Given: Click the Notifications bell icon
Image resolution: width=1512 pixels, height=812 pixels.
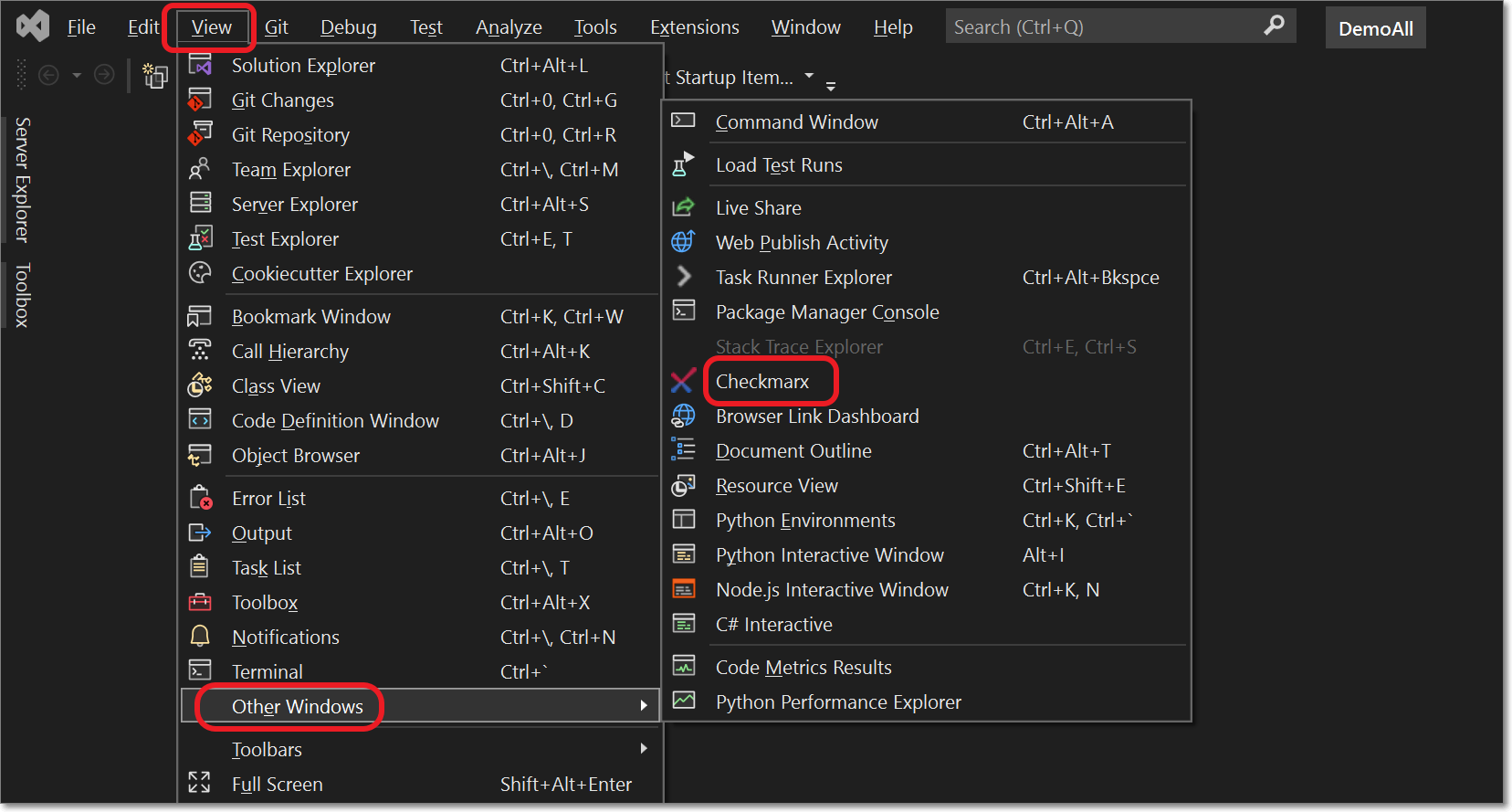Looking at the screenshot, I should [200, 636].
